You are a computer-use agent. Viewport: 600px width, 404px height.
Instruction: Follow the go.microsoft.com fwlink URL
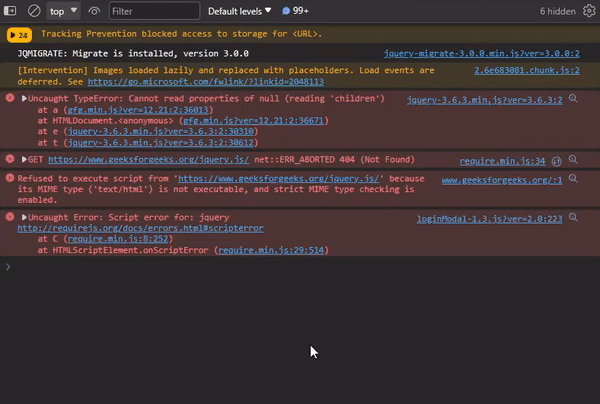(206, 81)
